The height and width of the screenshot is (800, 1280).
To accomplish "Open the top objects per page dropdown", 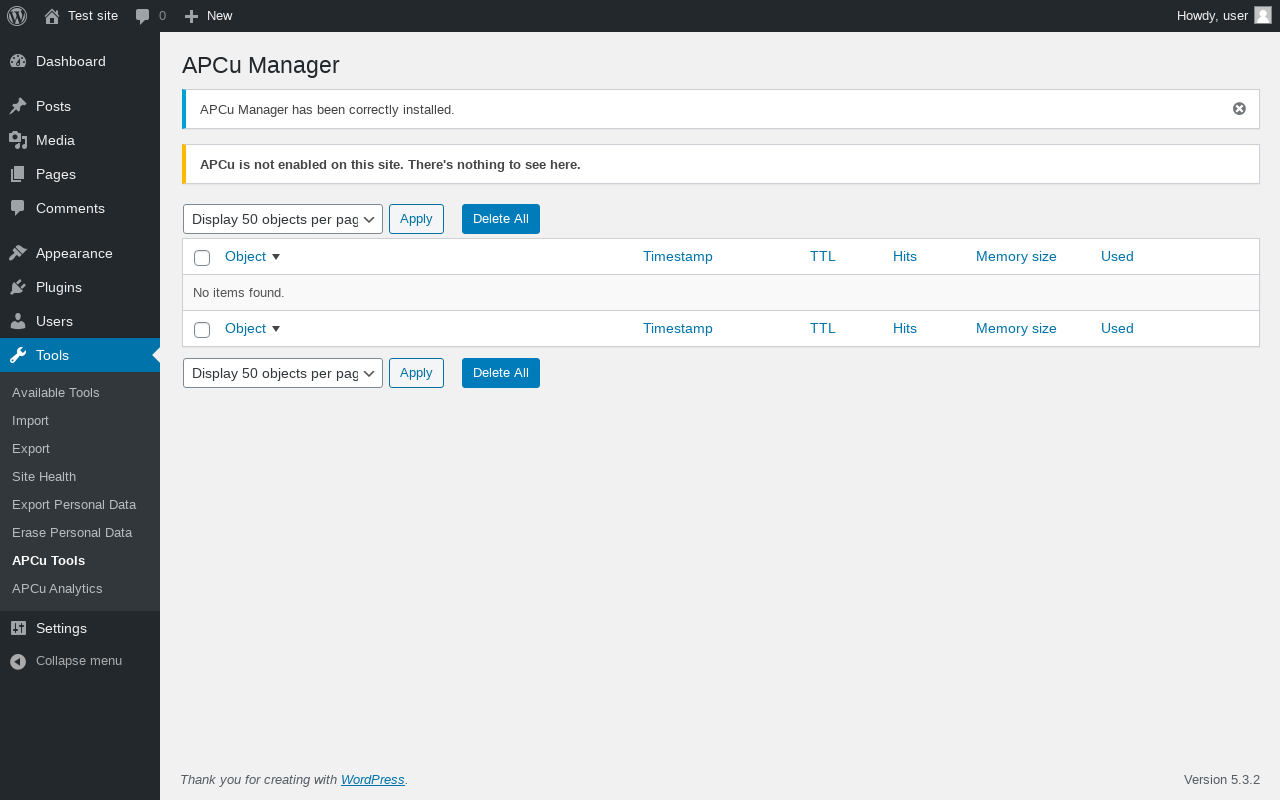I will [283, 219].
